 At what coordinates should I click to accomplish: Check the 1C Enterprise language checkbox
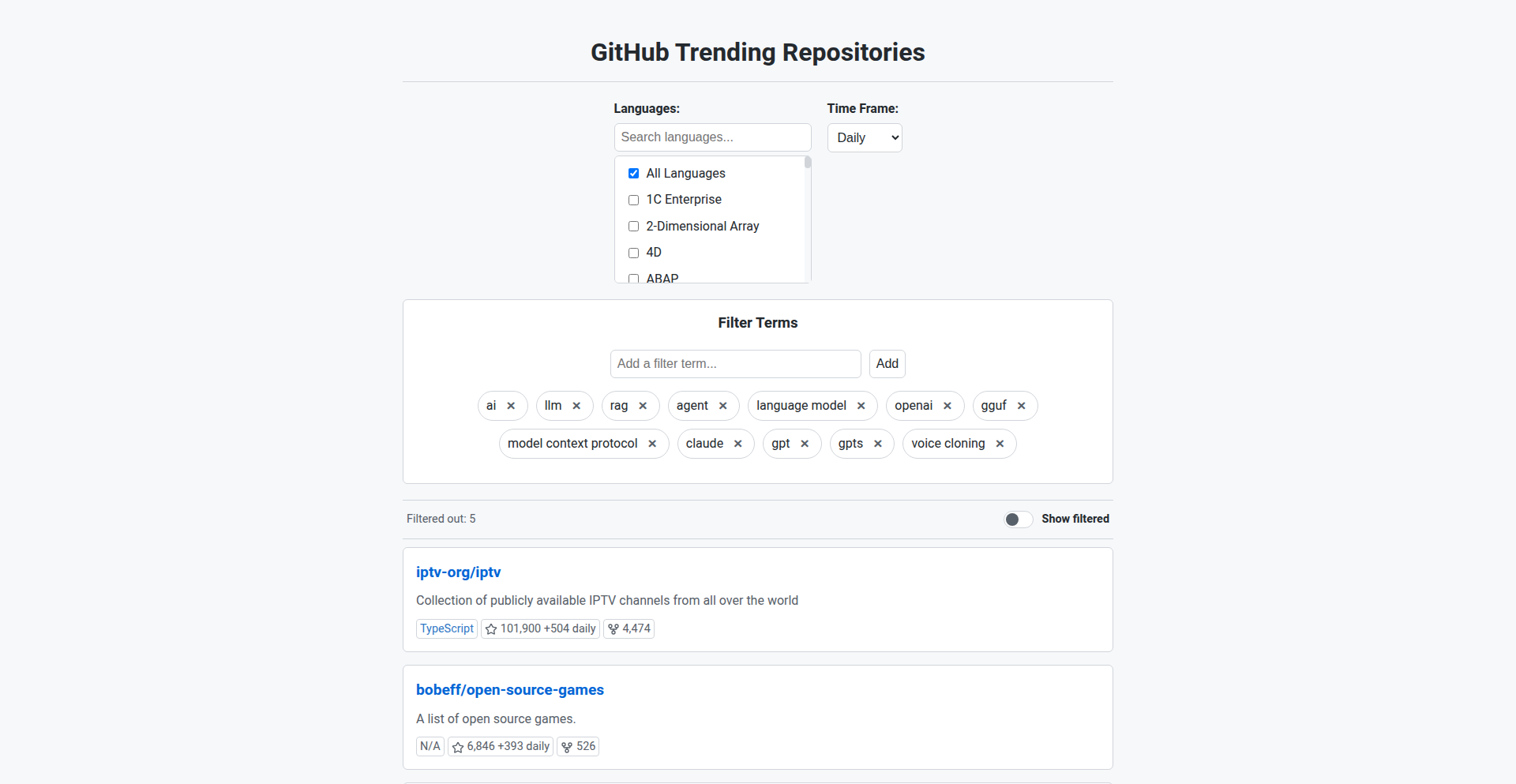[x=633, y=200]
